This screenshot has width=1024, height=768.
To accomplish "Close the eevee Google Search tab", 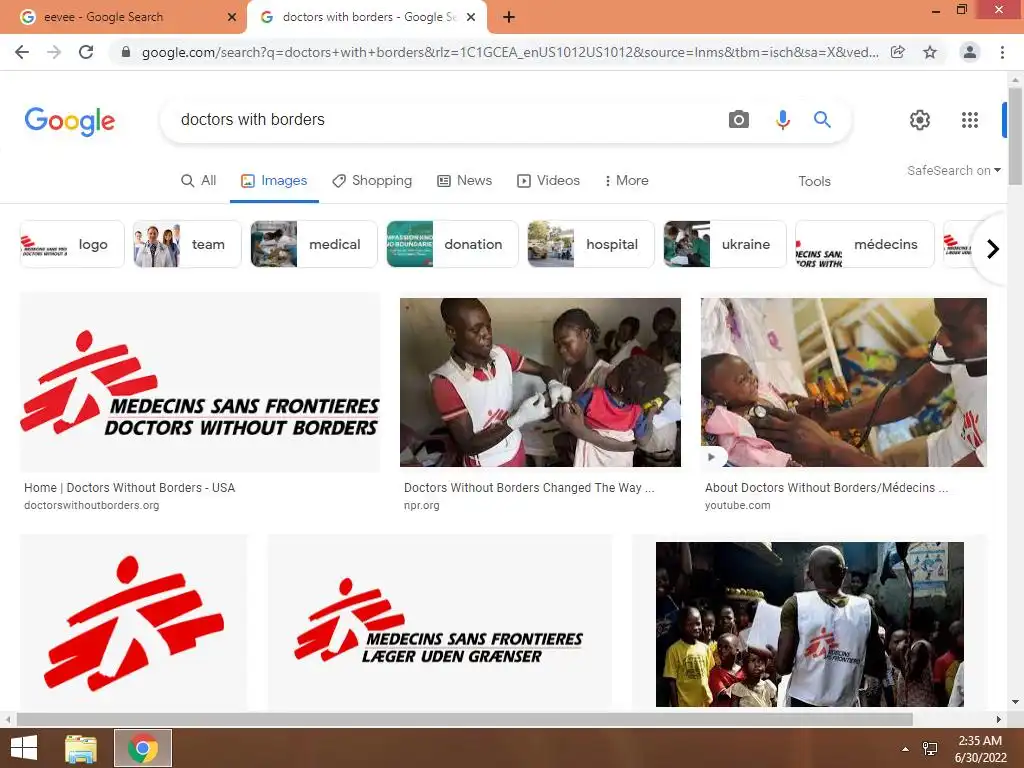I will point(232,18).
